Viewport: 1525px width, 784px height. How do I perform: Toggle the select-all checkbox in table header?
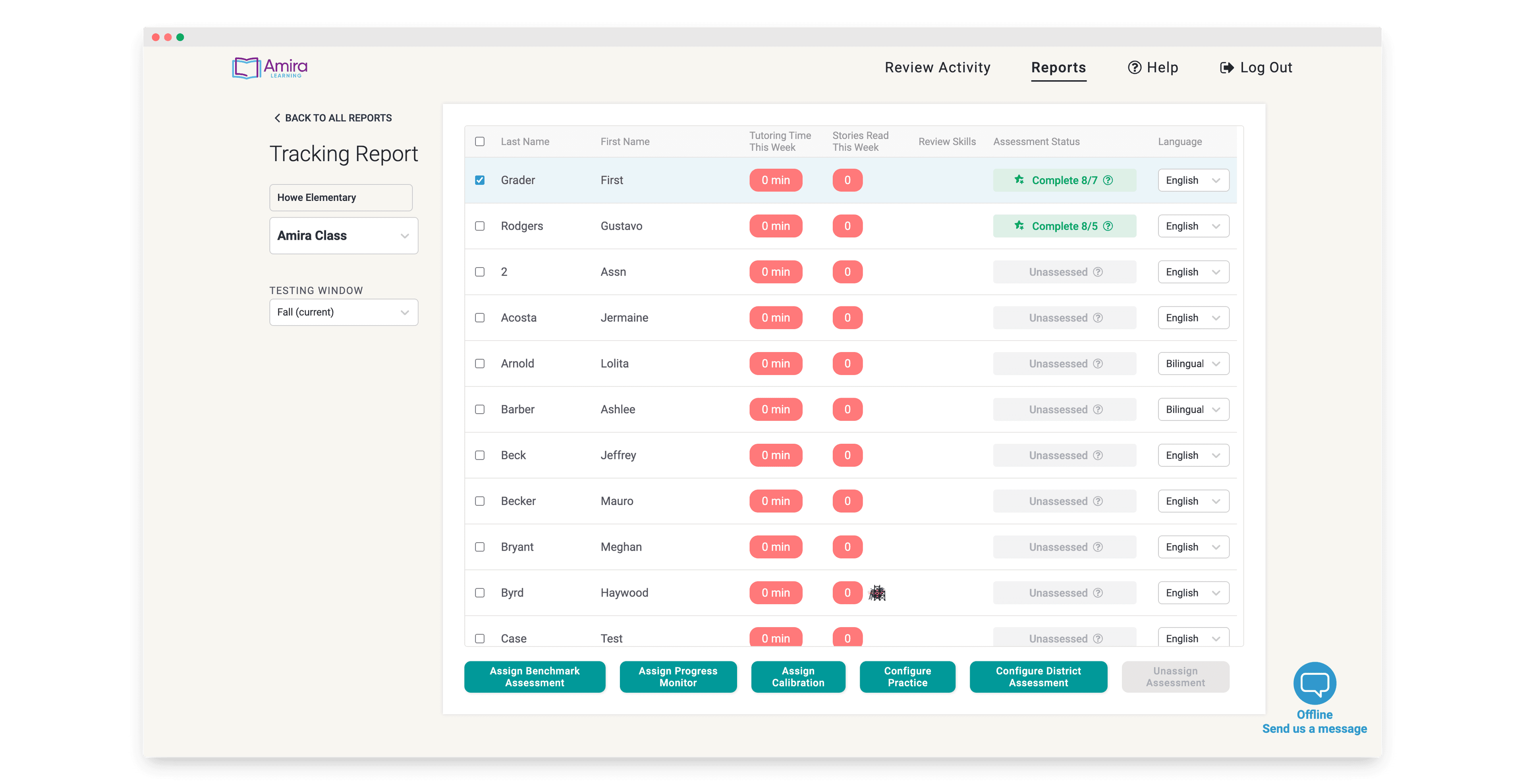479,141
